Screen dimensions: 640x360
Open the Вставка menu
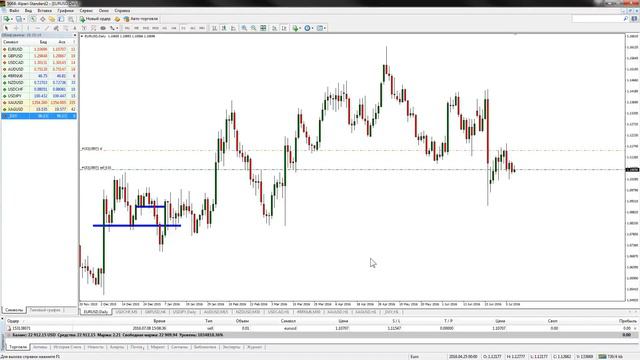(x=44, y=11)
